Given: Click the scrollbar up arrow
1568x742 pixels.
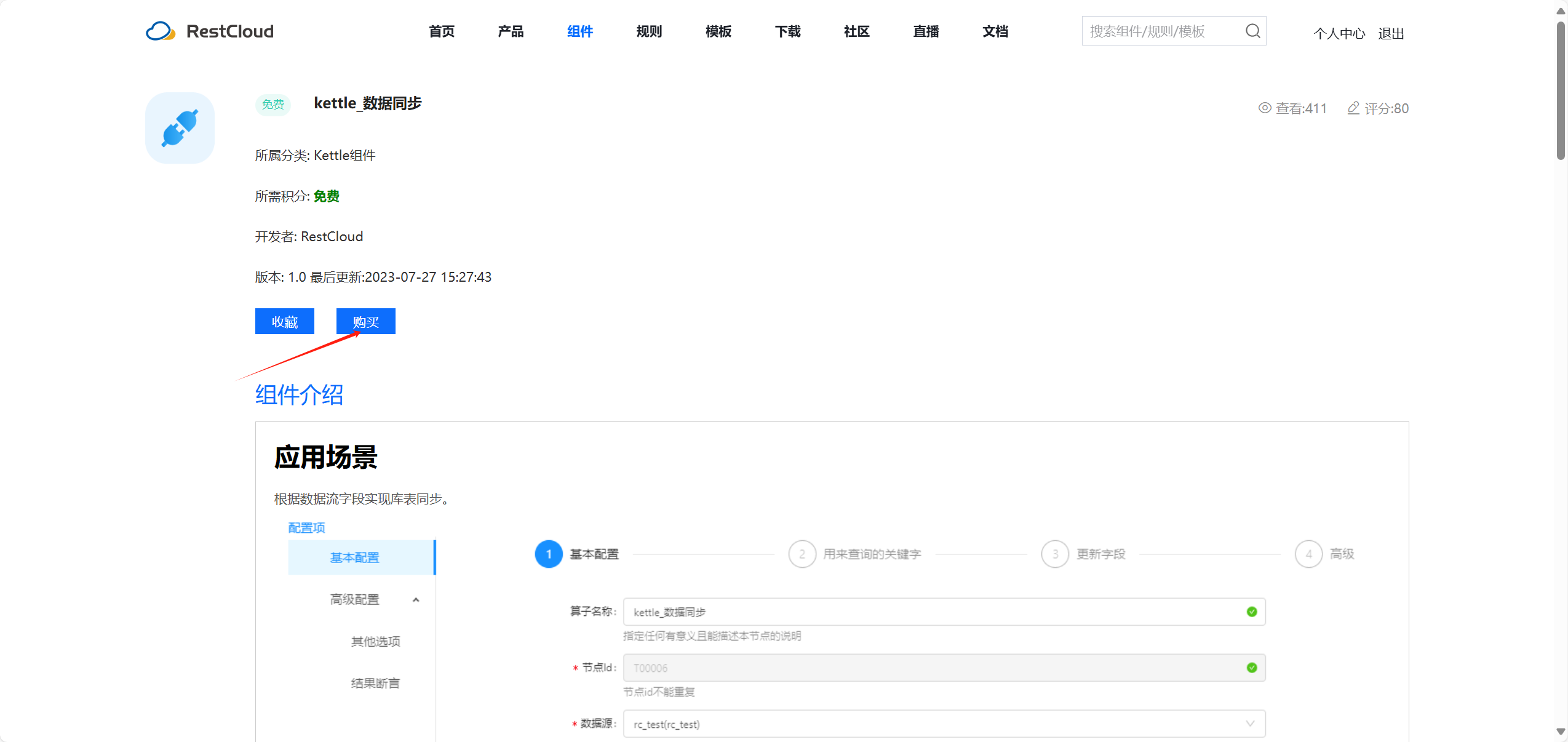Looking at the screenshot, I should point(1561,11).
